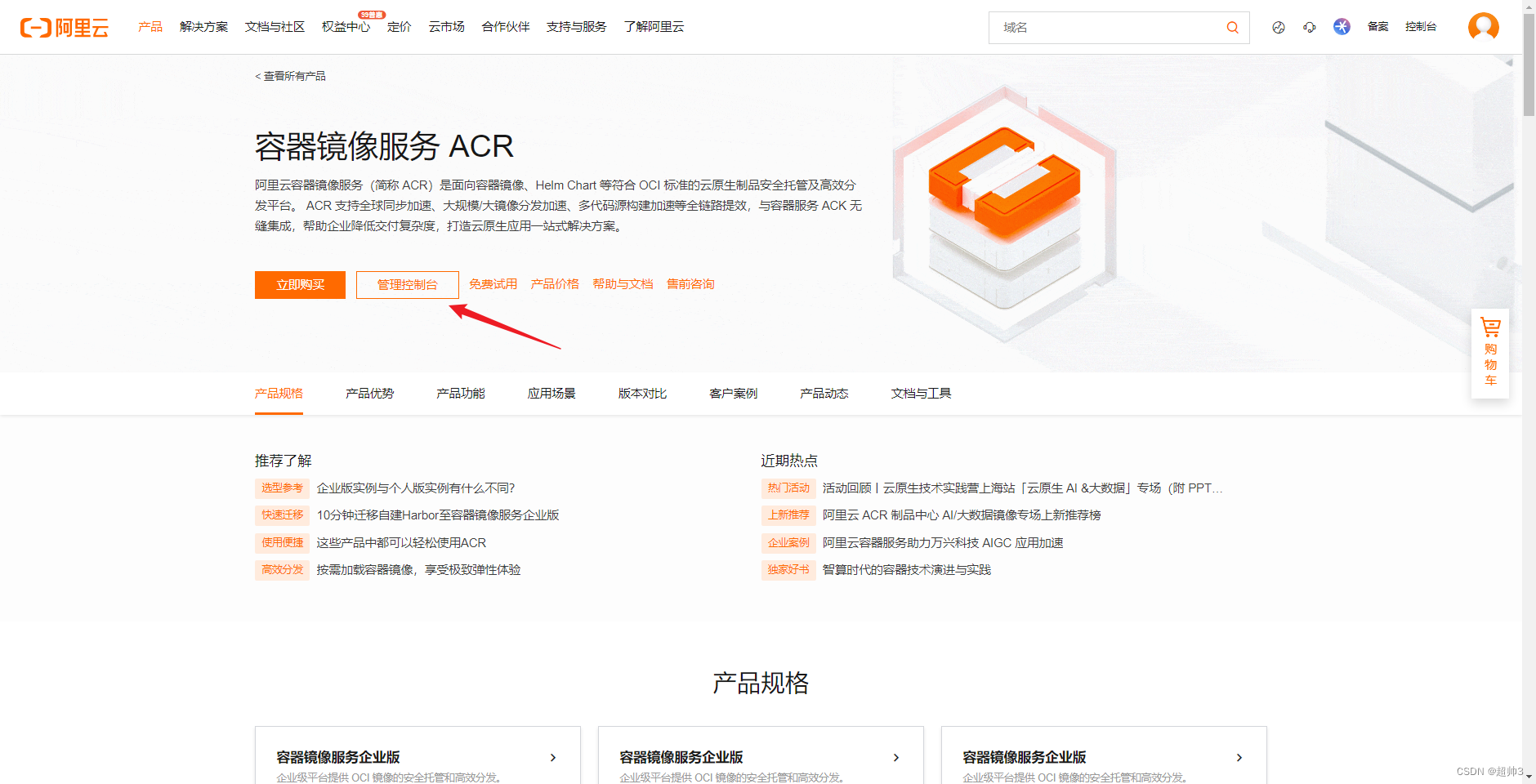Open article 企业版实例与个人版实例有什么不同
This screenshot has height=784, width=1536.
[416, 488]
